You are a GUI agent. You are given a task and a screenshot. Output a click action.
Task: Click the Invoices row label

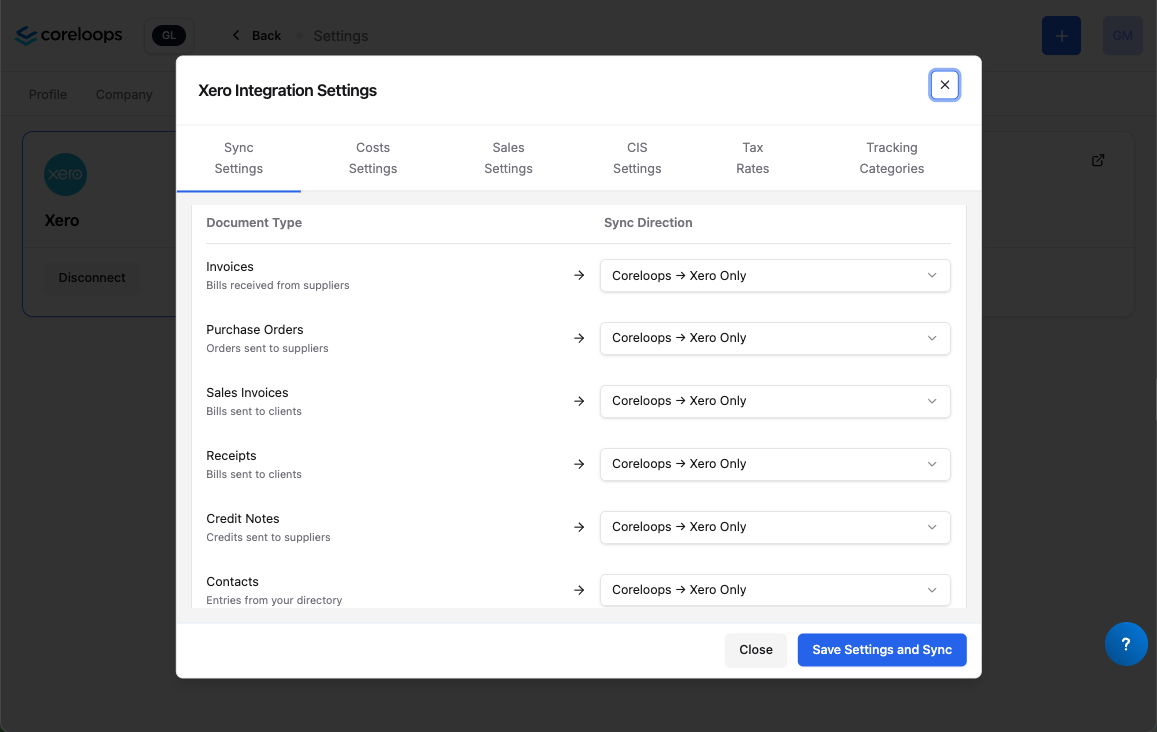pos(229,266)
